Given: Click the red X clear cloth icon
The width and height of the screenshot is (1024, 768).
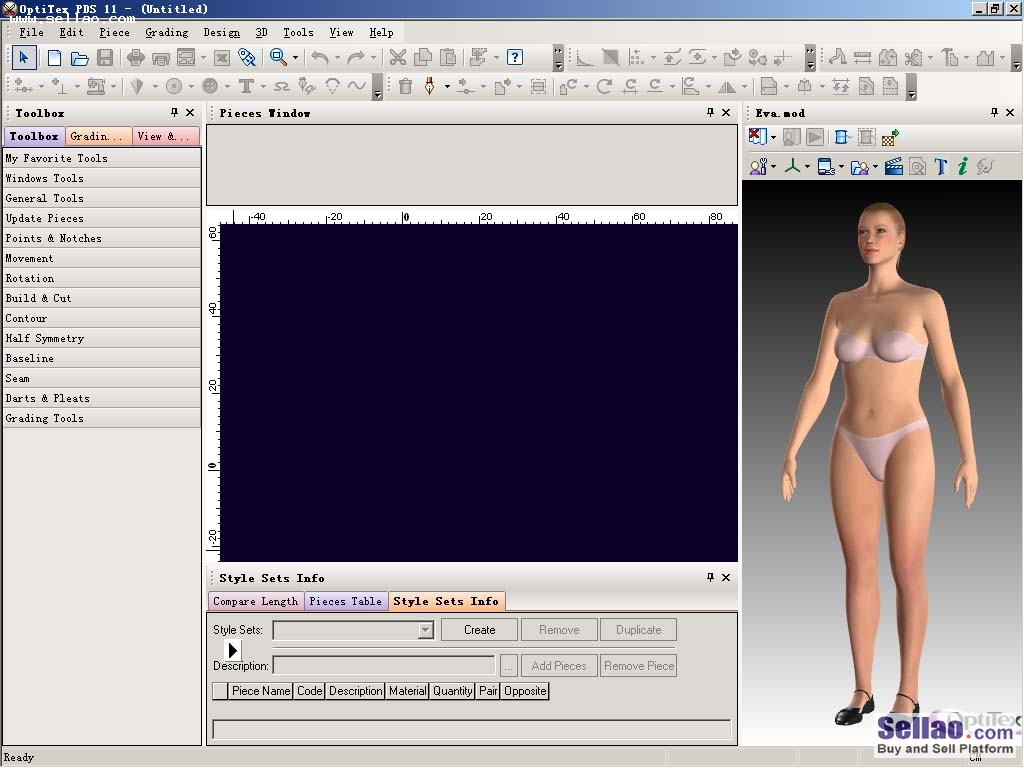Looking at the screenshot, I should [757, 137].
